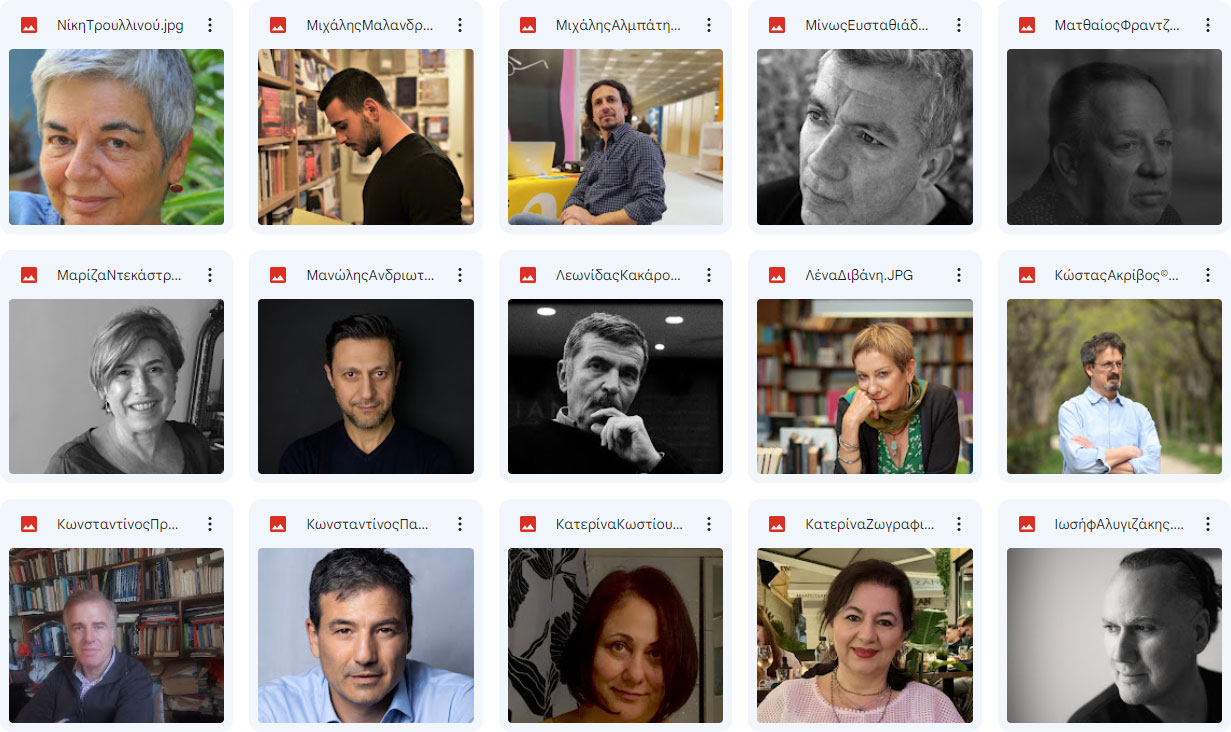Click the ΚωνσταντίνοςΠρ file name

(x=119, y=524)
